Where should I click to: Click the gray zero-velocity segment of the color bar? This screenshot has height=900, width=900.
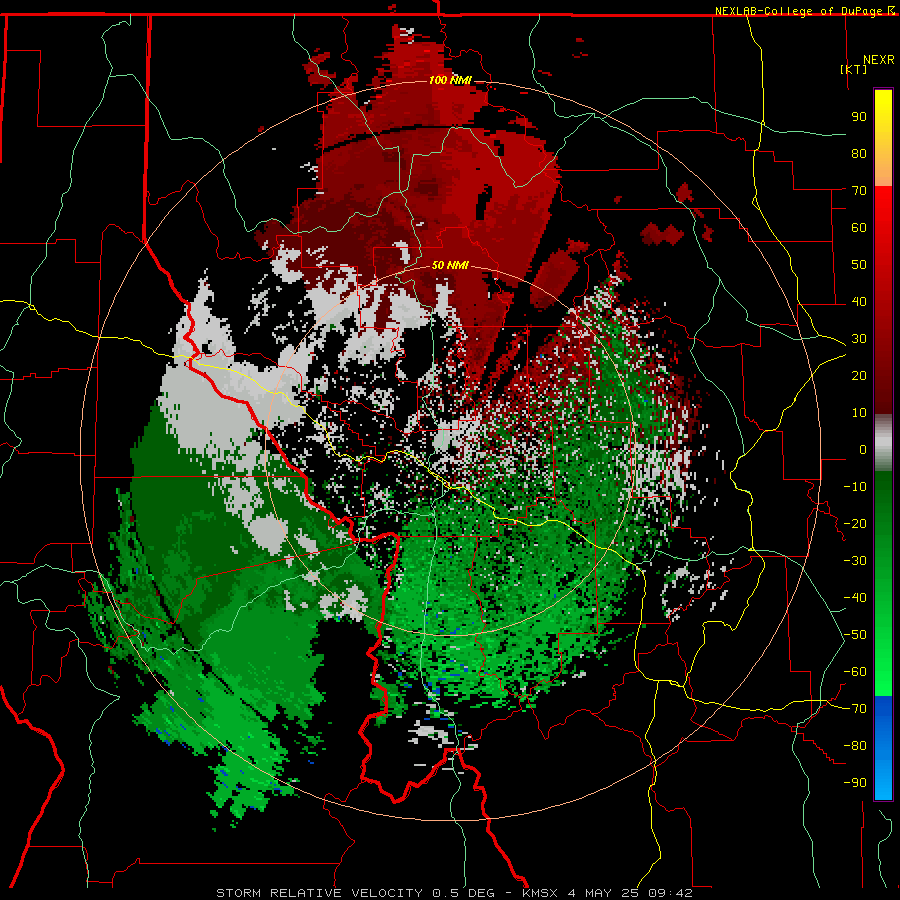coord(883,443)
